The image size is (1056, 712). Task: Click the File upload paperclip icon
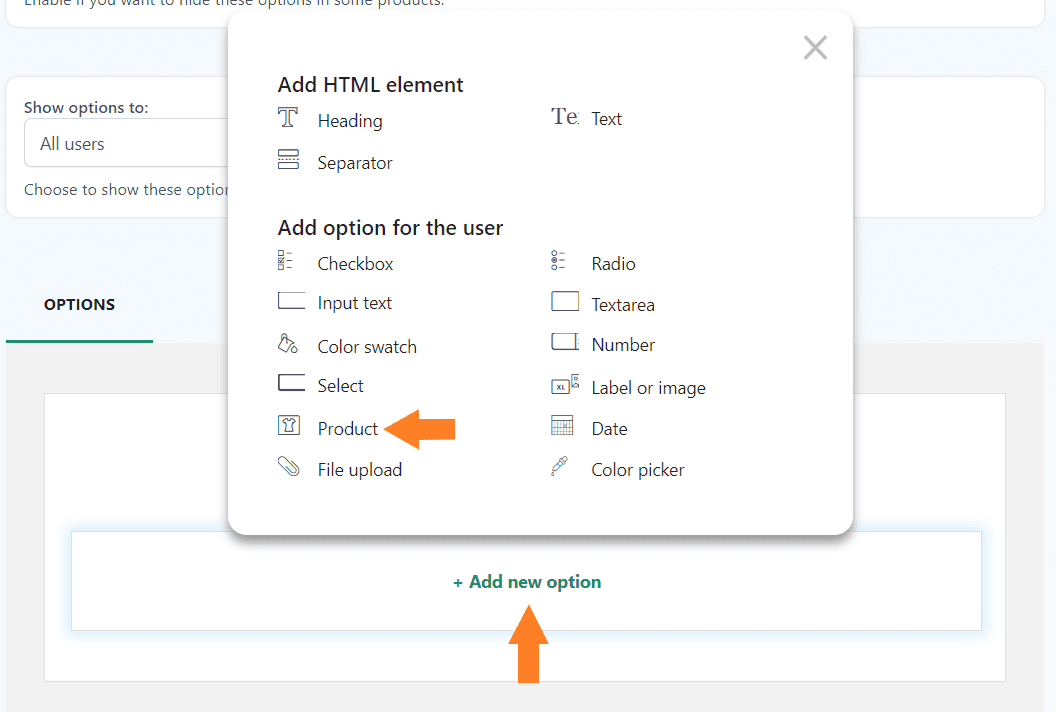pyautogui.click(x=289, y=466)
